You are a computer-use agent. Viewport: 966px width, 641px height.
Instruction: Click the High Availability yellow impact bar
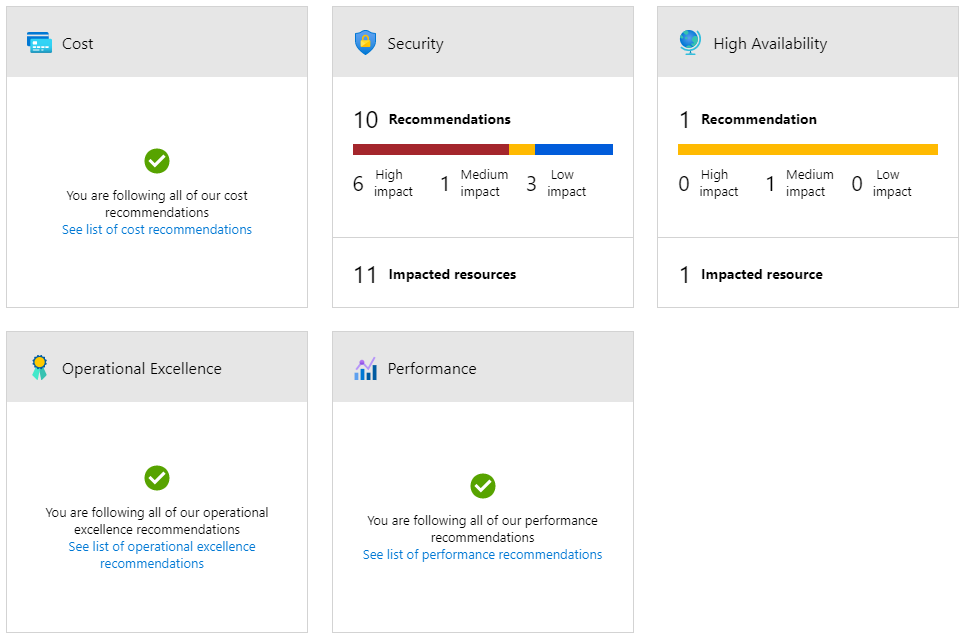[808, 149]
